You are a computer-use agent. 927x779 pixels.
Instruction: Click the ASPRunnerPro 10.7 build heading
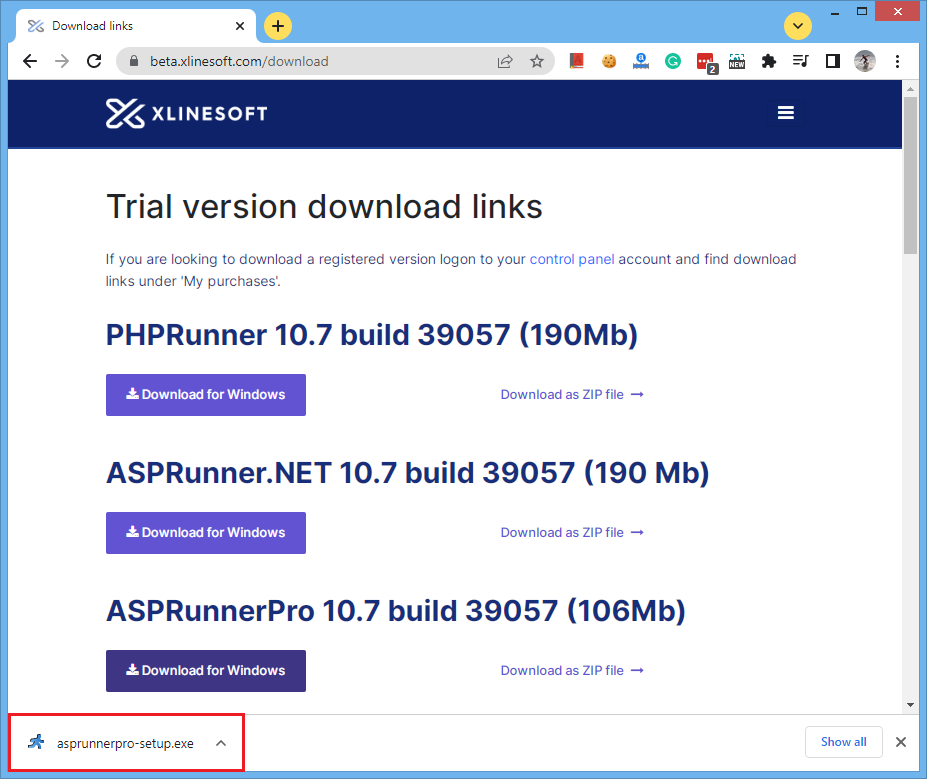pos(396,611)
